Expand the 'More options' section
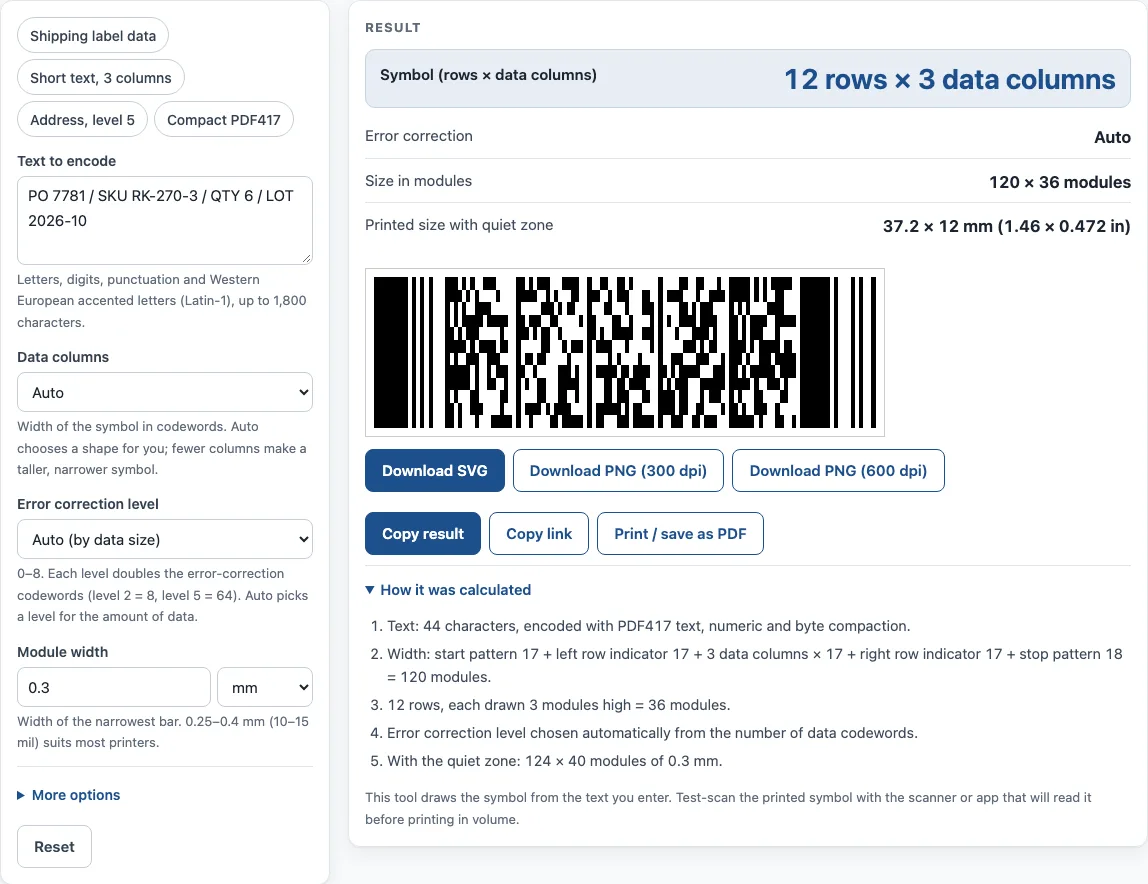The height and width of the screenshot is (884, 1148). (69, 795)
